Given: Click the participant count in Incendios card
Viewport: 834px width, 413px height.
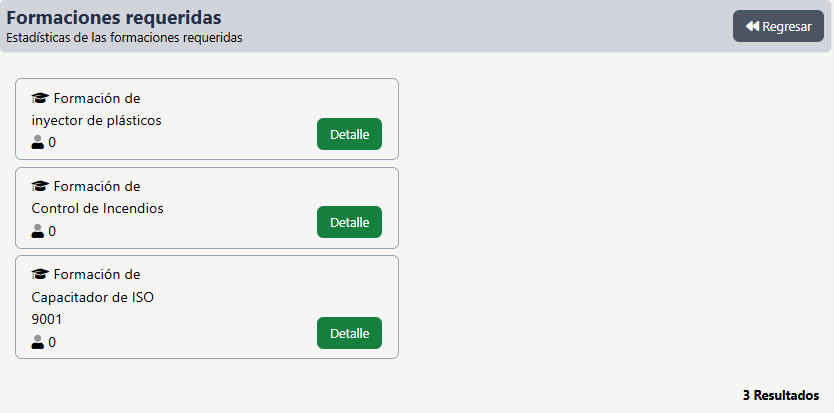Looking at the screenshot, I should click(52, 232).
